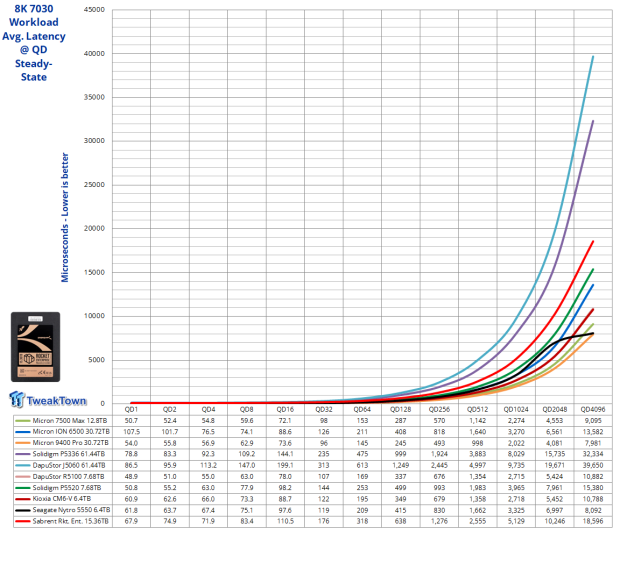
Task: Click the Sabrent Rkt. Ent. red legend swatch
Action: 23,521
